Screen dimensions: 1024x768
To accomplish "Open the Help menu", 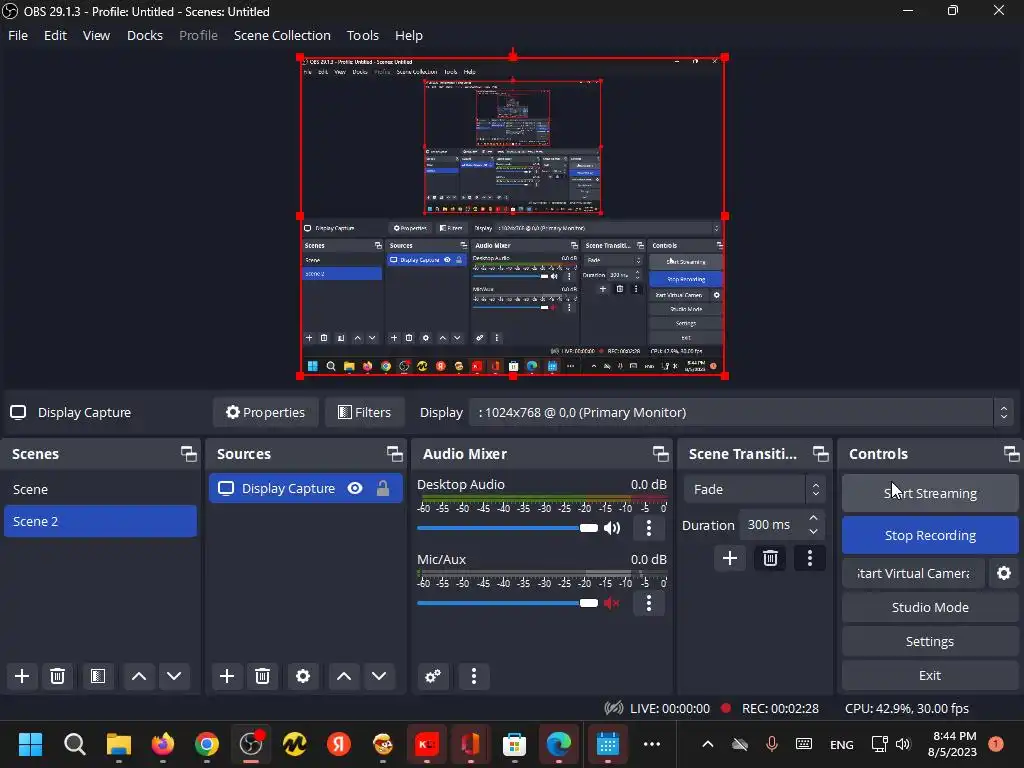I will [409, 35].
